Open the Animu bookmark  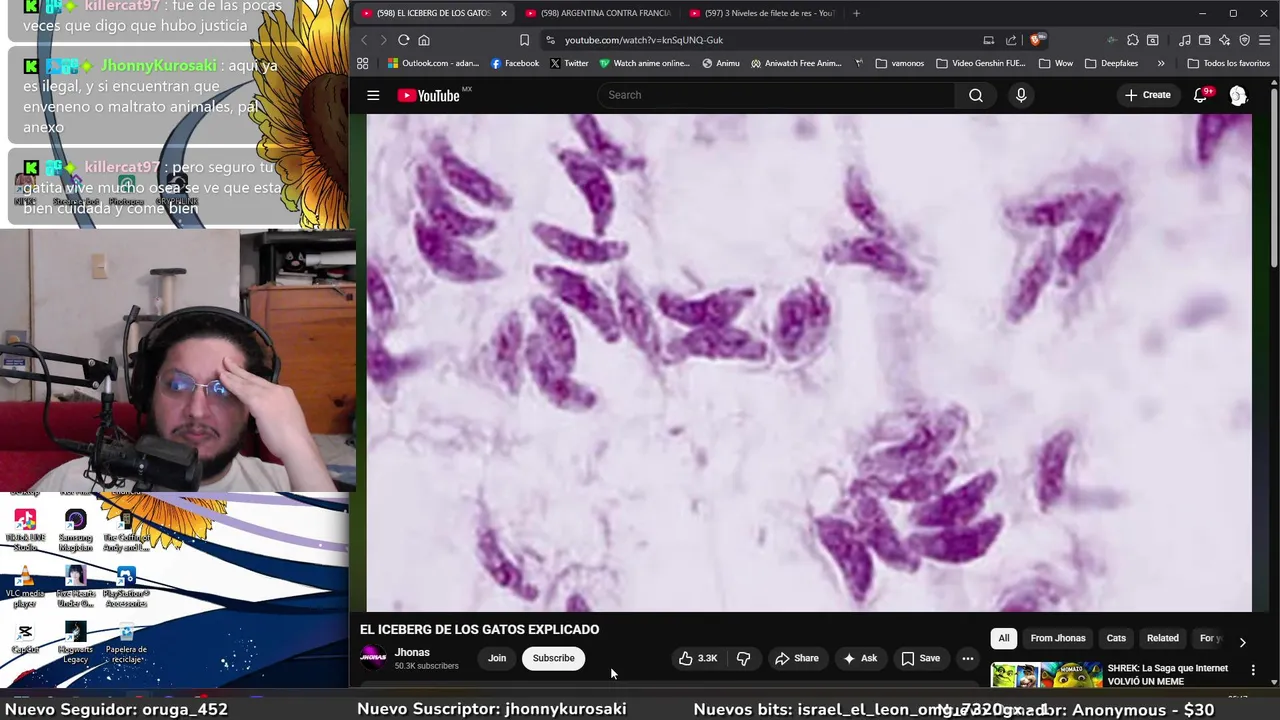click(720, 63)
